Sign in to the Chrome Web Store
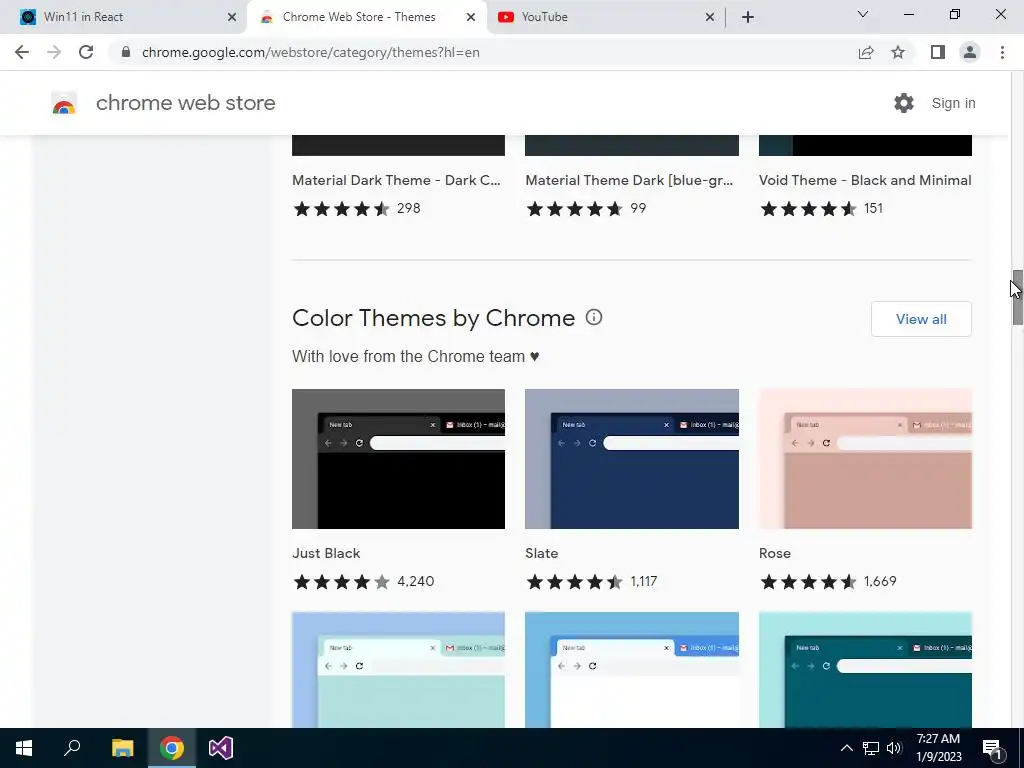Screen dimensions: 1024x768 (x=953, y=103)
